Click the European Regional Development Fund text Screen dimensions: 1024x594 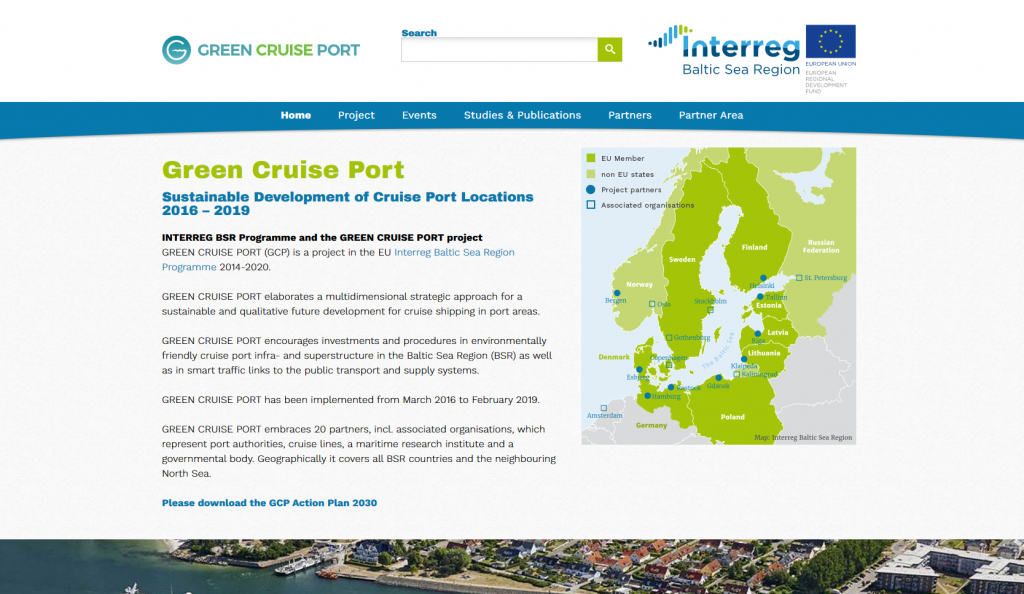(826, 82)
